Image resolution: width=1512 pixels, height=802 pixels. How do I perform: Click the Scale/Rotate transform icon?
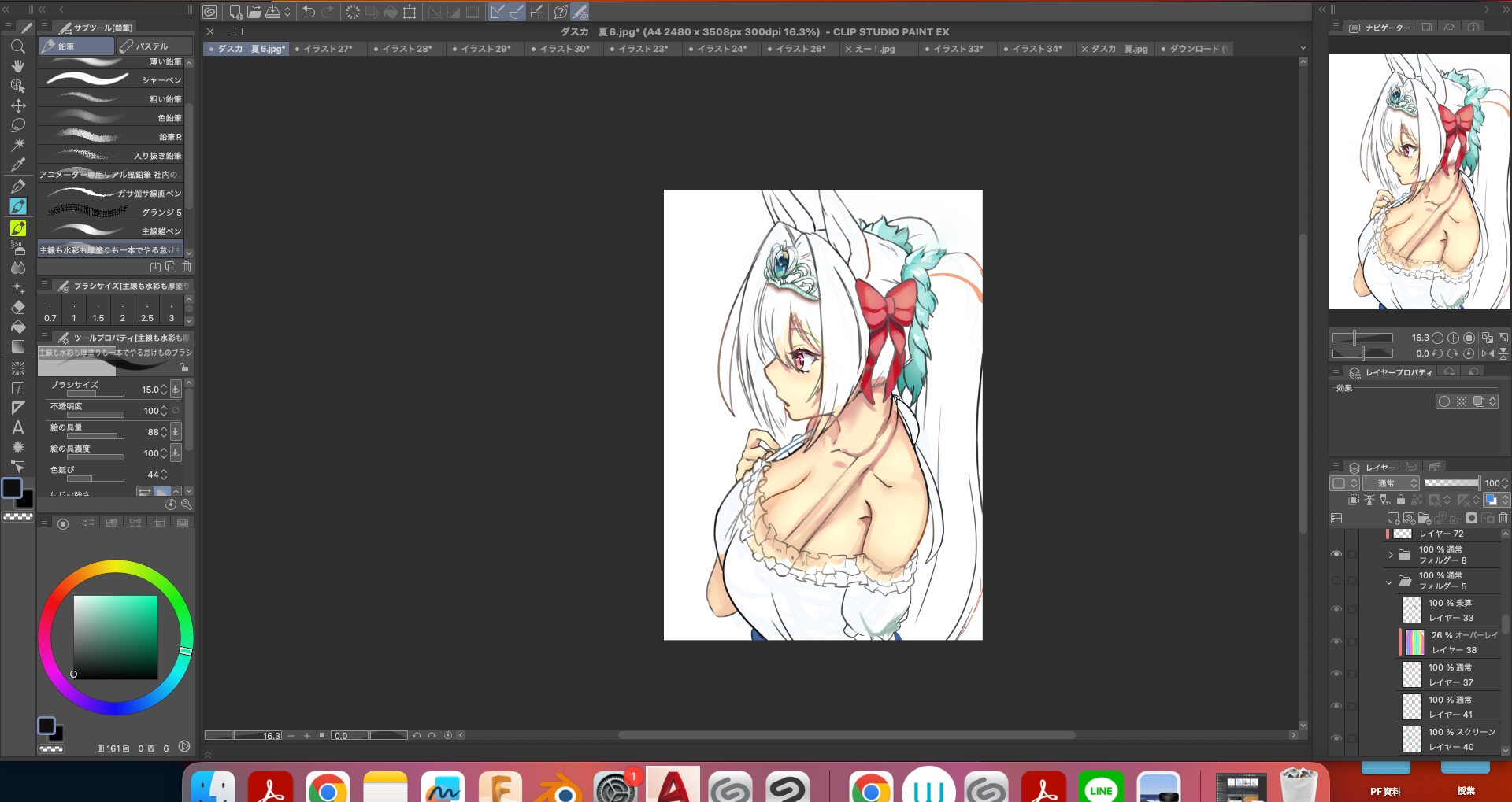pyautogui.click(x=410, y=12)
